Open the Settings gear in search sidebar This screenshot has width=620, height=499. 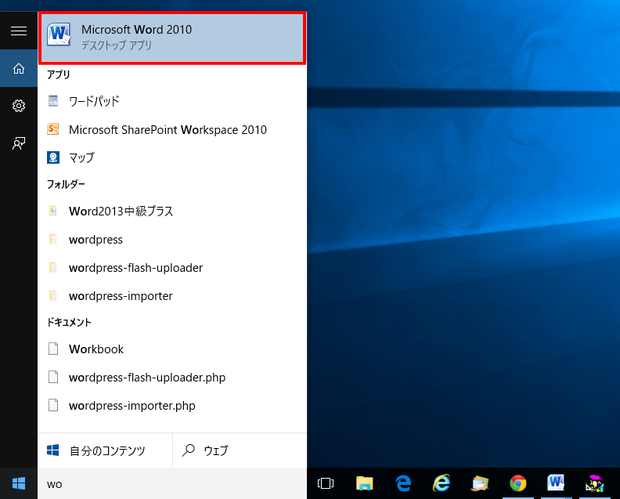coord(19,106)
